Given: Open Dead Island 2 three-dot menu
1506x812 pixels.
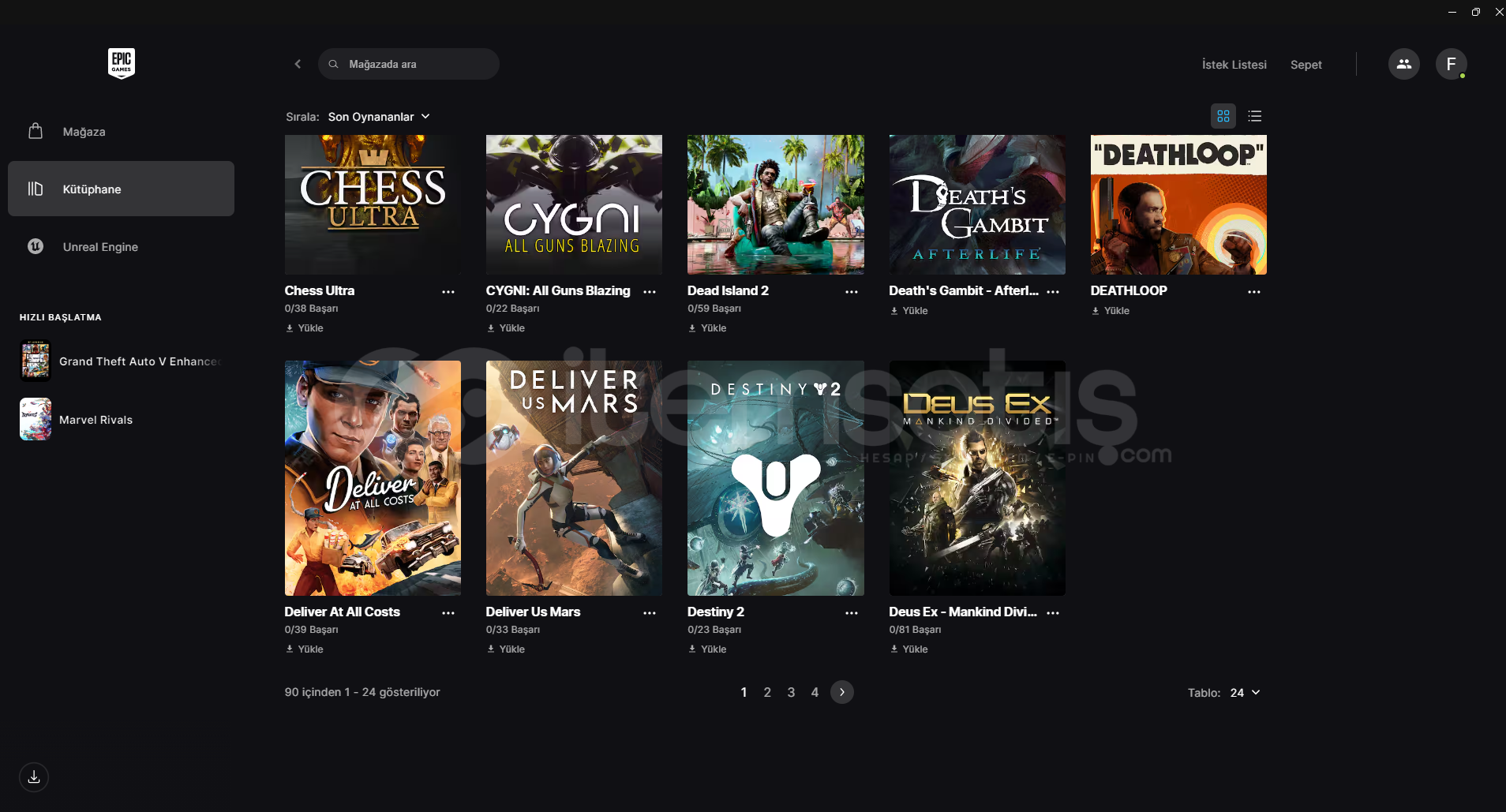Looking at the screenshot, I should tap(852, 292).
